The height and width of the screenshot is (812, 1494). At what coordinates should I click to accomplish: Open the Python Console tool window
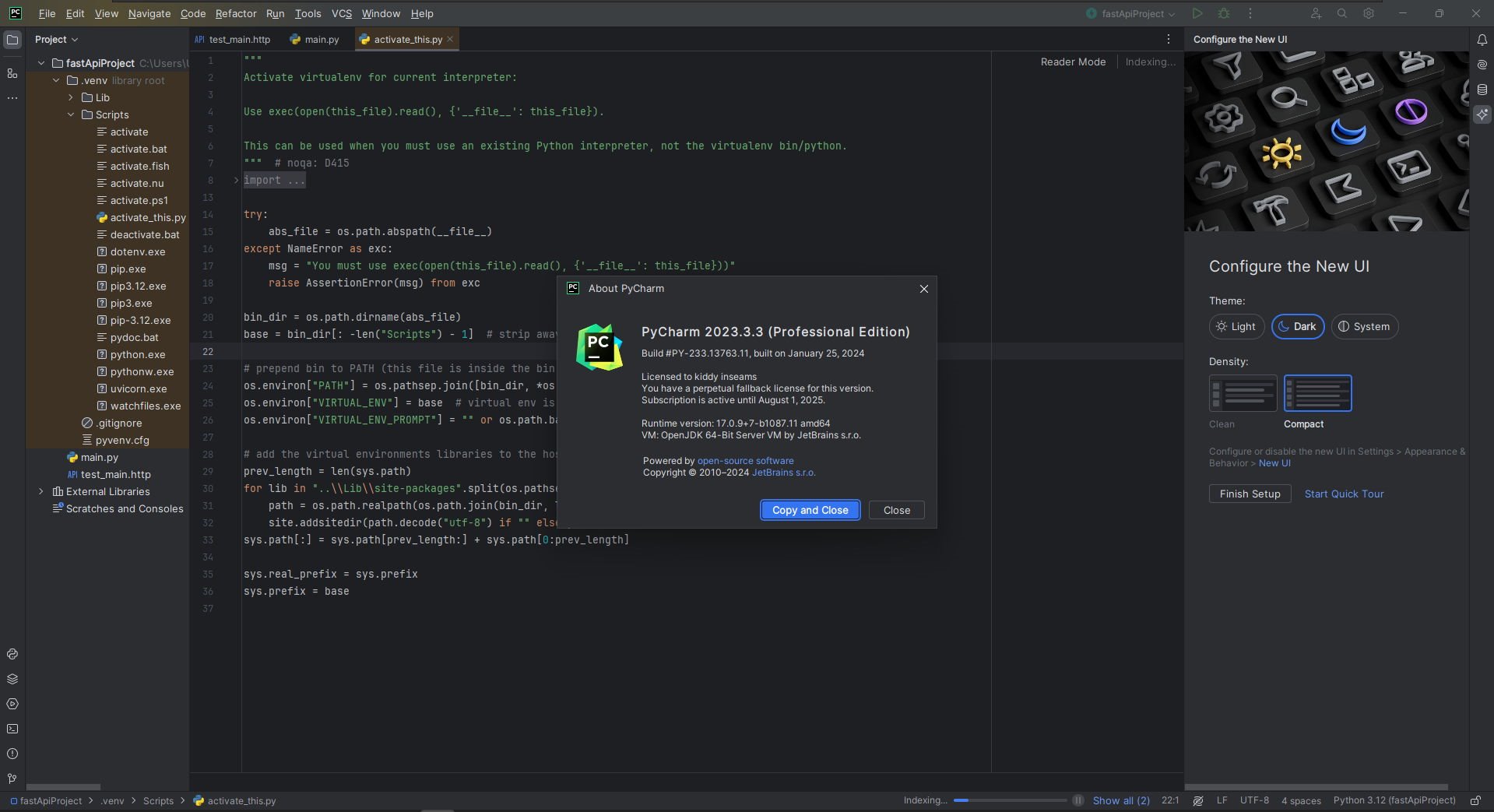coord(12,654)
